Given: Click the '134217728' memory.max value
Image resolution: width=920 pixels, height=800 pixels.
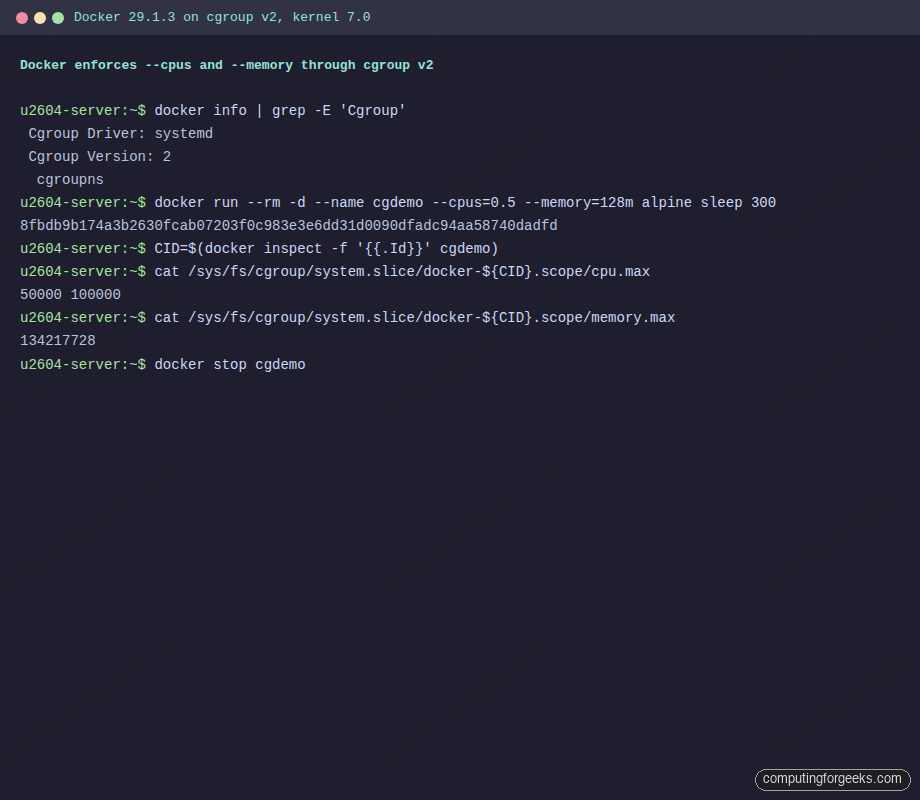Looking at the screenshot, I should pyautogui.click(x=57, y=340).
